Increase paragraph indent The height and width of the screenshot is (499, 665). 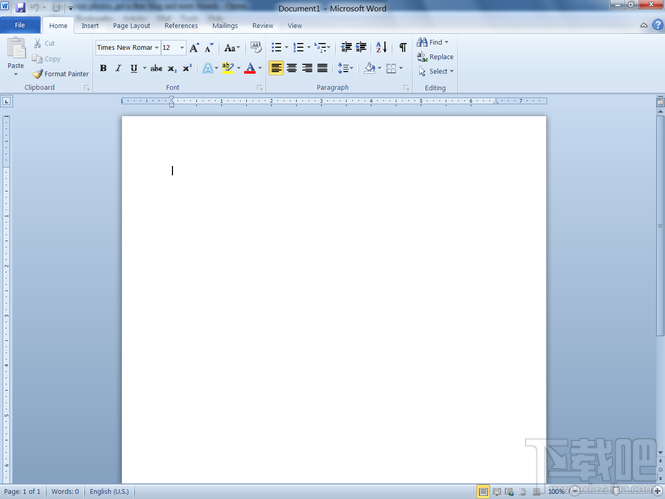(361, 47)
